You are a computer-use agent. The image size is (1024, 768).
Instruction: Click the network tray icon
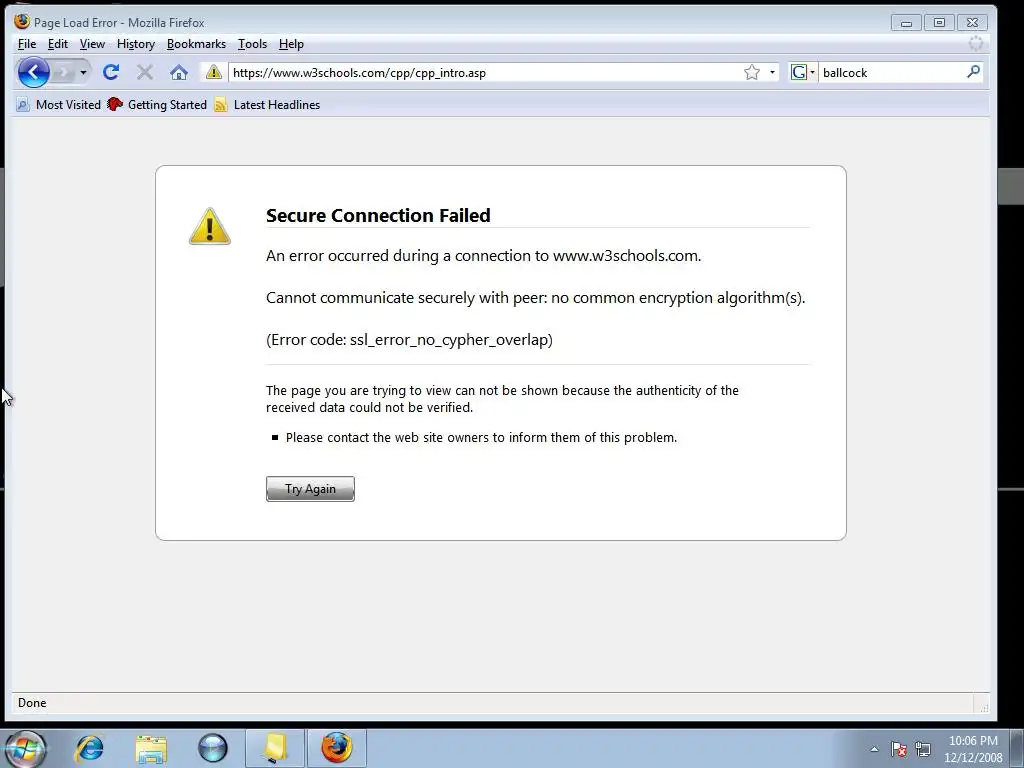pyautogui.click(x=923, y=749)
